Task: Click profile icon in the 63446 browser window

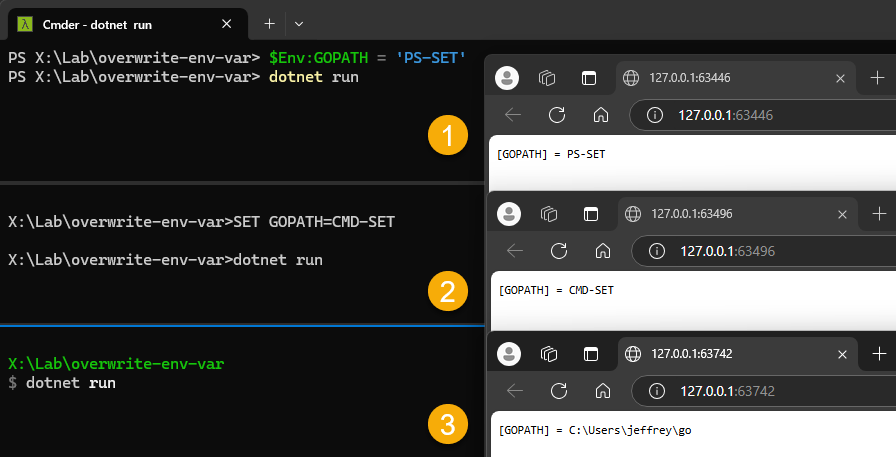Action: pyautogui.click(x=508, y=77)
